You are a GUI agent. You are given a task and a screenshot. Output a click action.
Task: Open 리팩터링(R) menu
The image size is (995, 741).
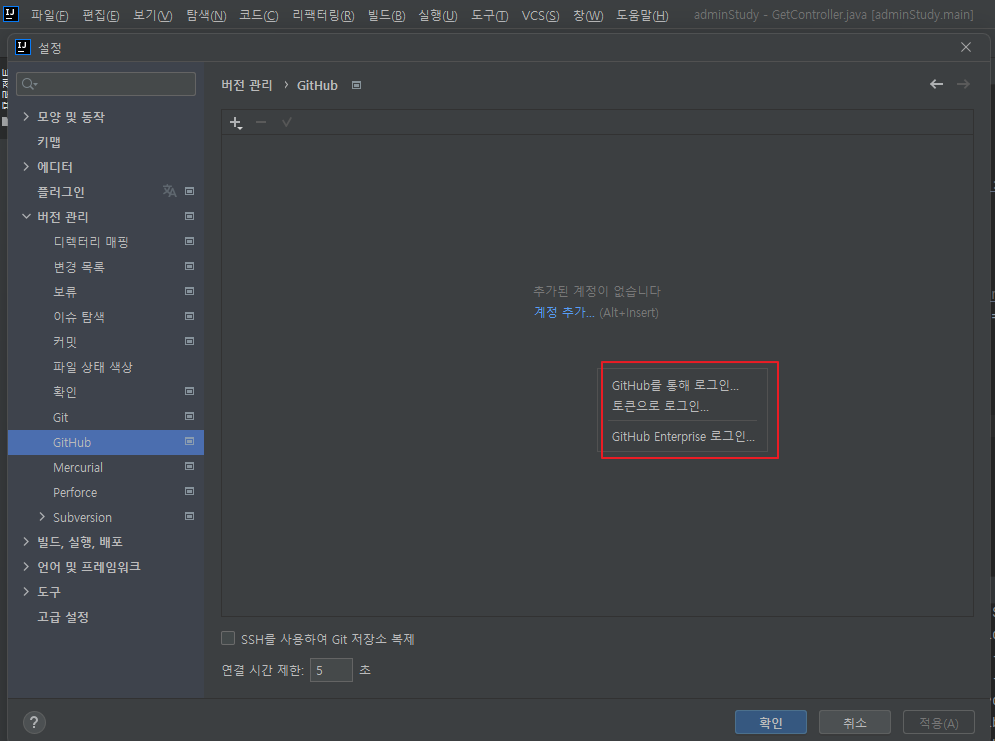pos(323,15)
